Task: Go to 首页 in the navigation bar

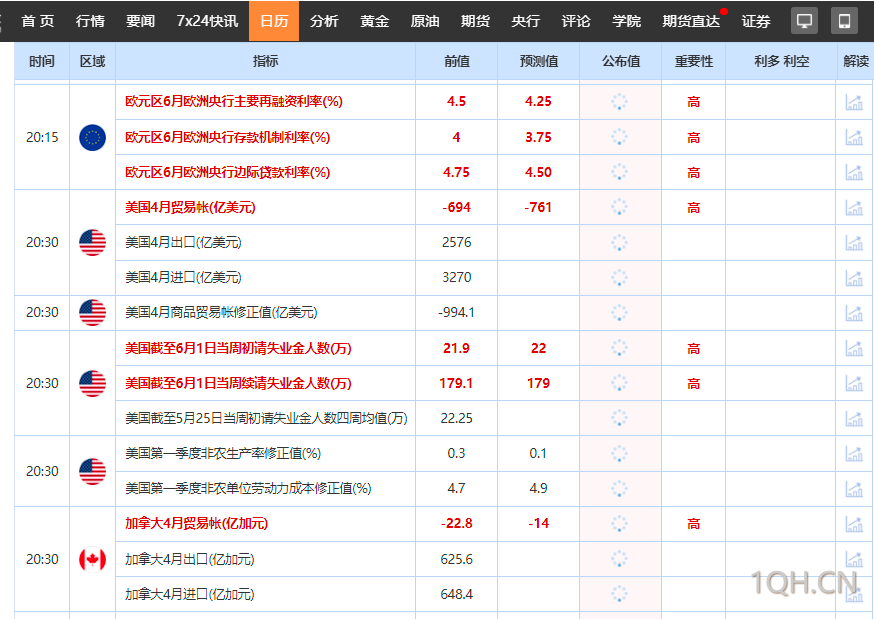Action: pos(38,21)
